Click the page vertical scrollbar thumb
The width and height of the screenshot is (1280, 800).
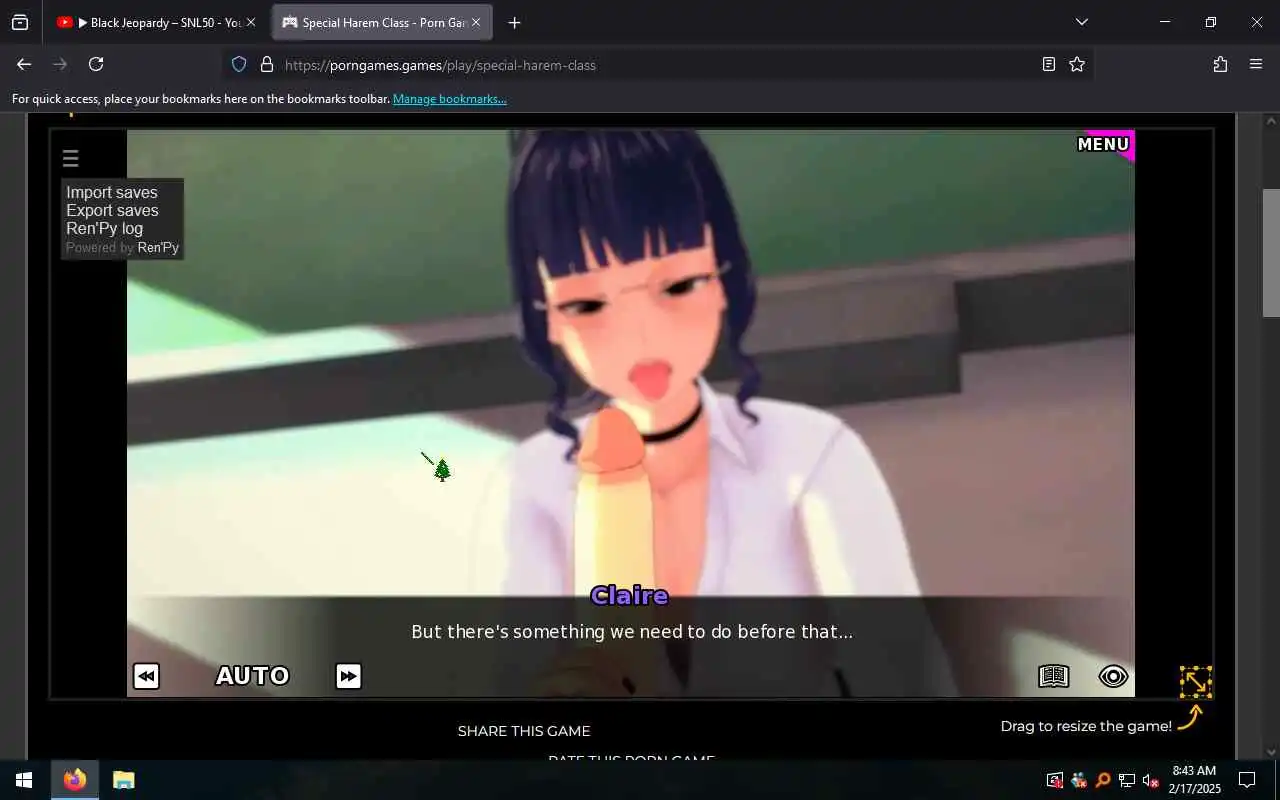[x=1271, y=252]
